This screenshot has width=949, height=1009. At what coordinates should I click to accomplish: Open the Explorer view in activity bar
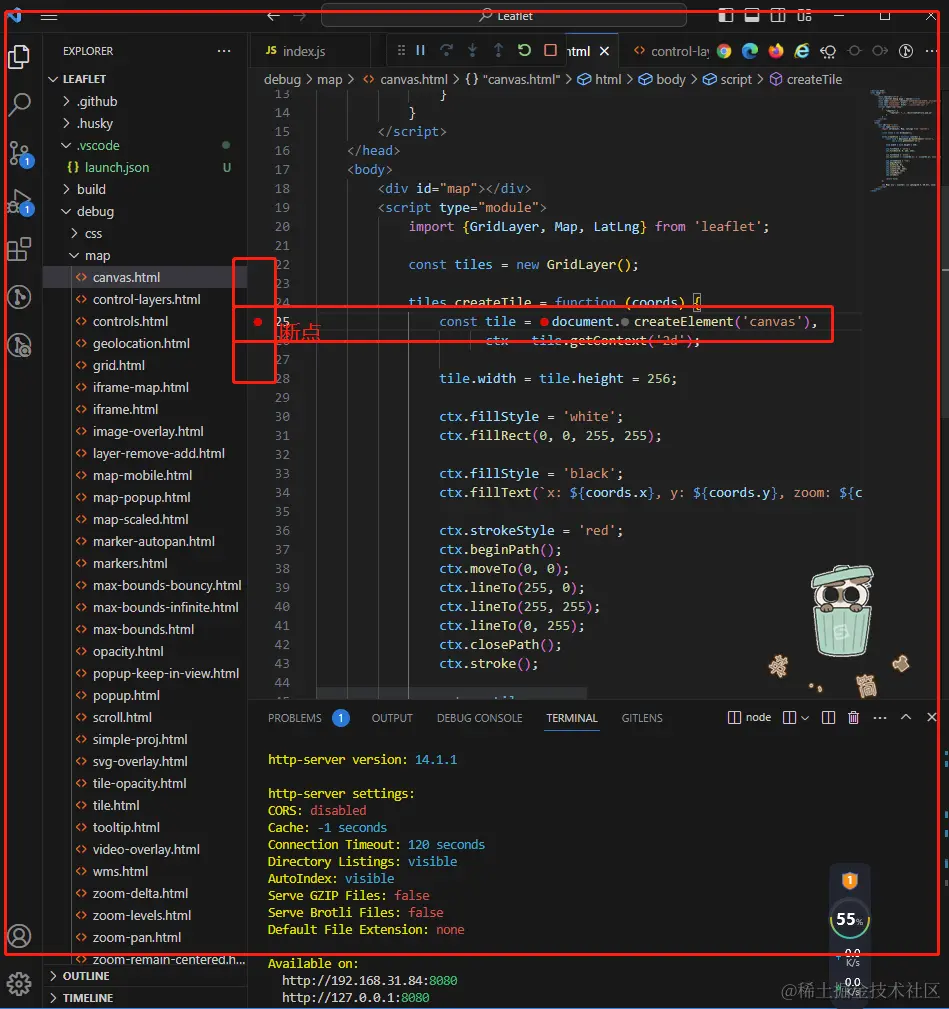coord(19,57)
